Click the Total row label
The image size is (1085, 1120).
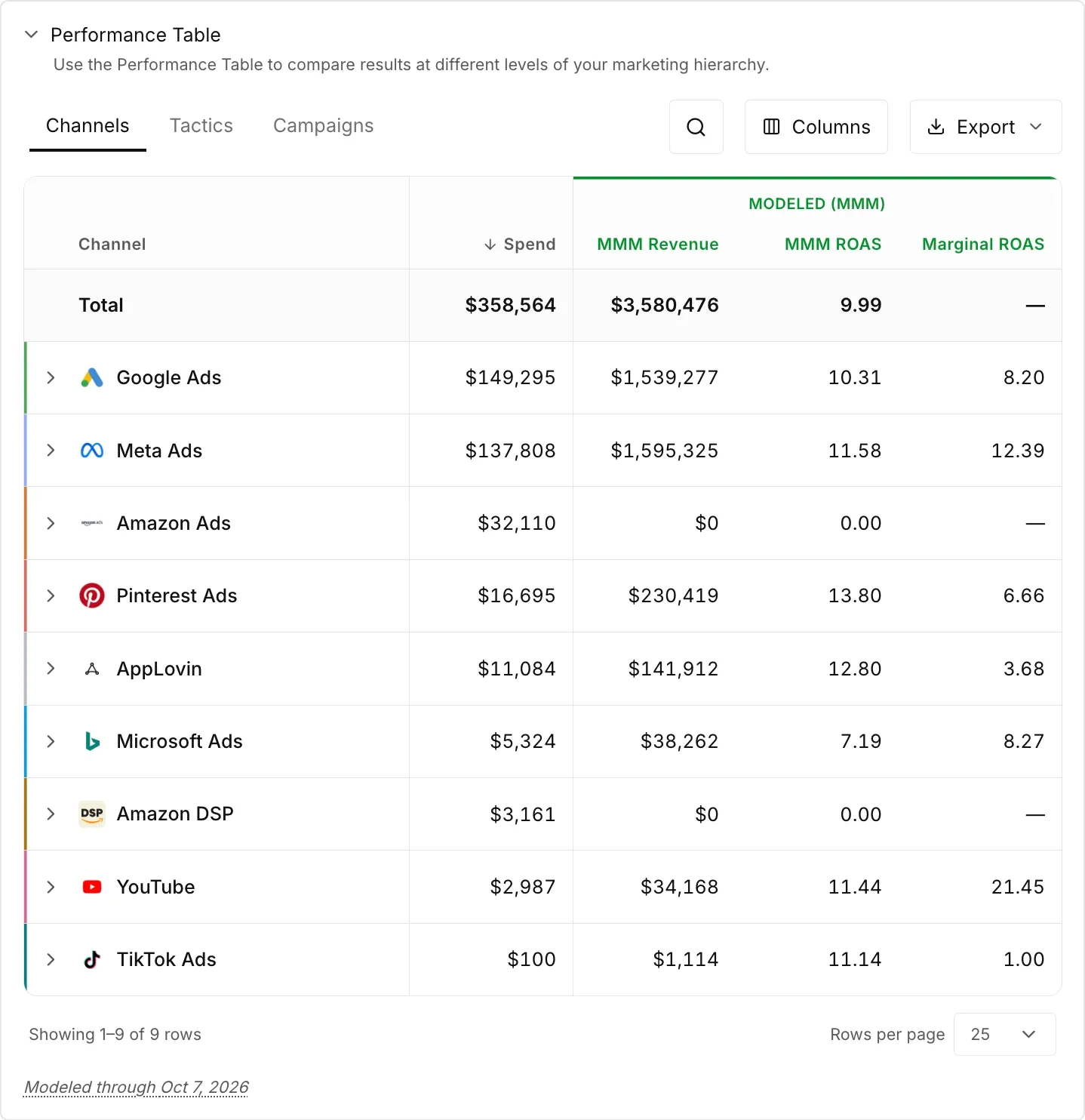[x=101, y=305]
